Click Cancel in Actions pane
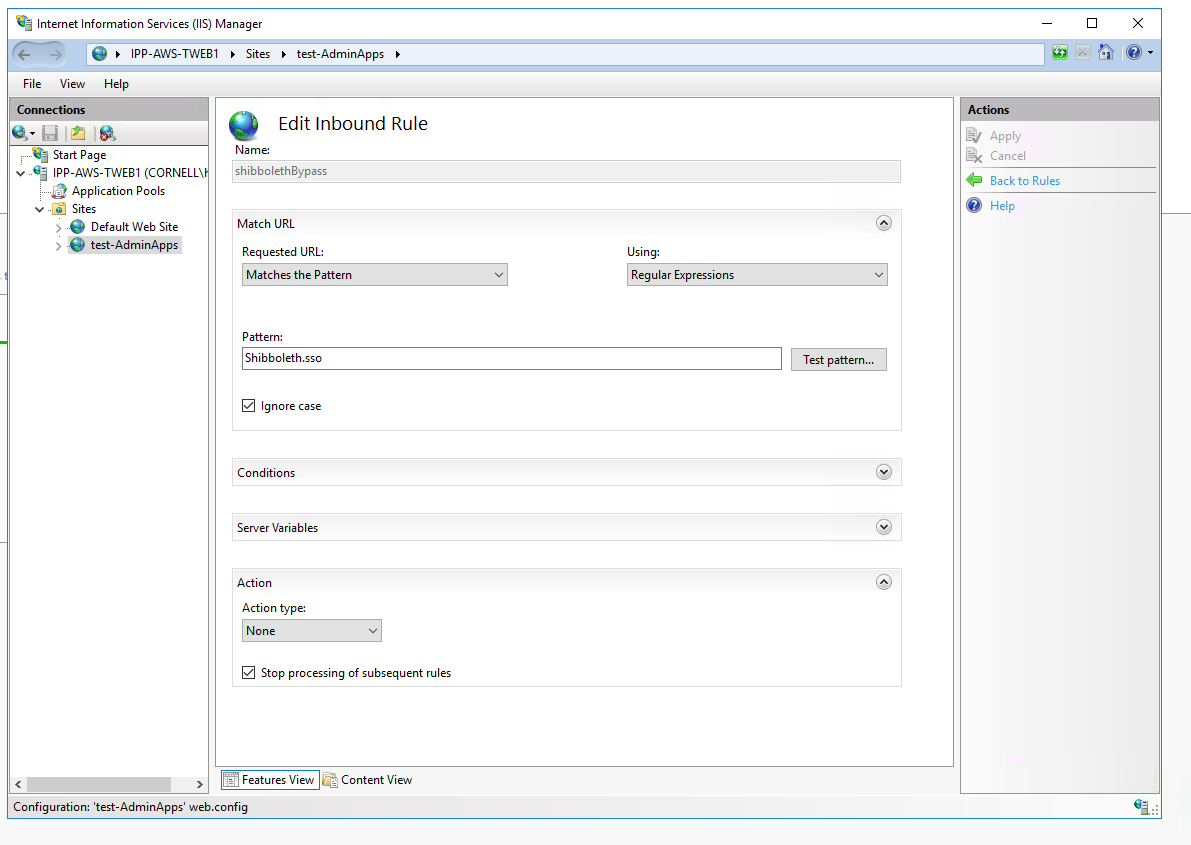 pyautogui.click(x=1007, y=156)
